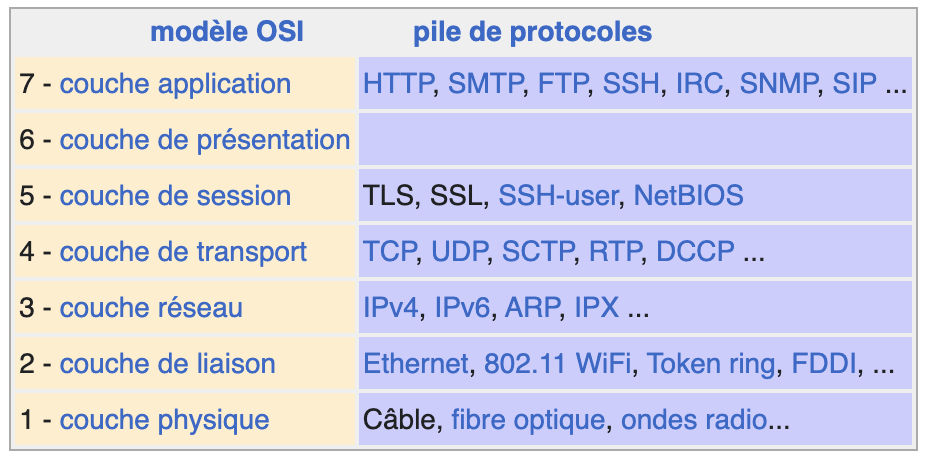The width and height of the screenshot is (930, 464).
Task: Follow the couche réseau link
Action: click(151, 308)
